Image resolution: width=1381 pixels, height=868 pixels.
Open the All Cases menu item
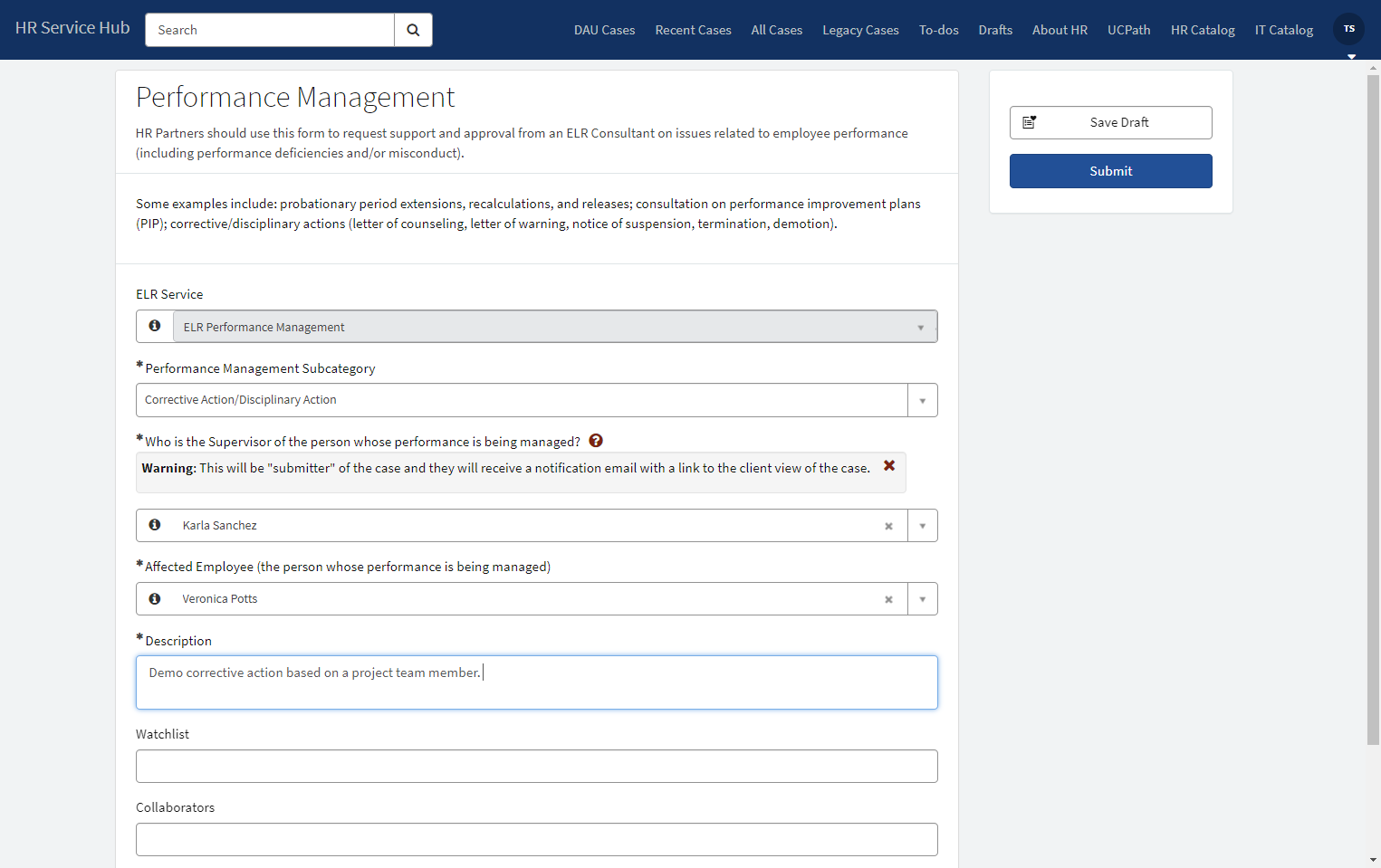(x=777, y=30)
